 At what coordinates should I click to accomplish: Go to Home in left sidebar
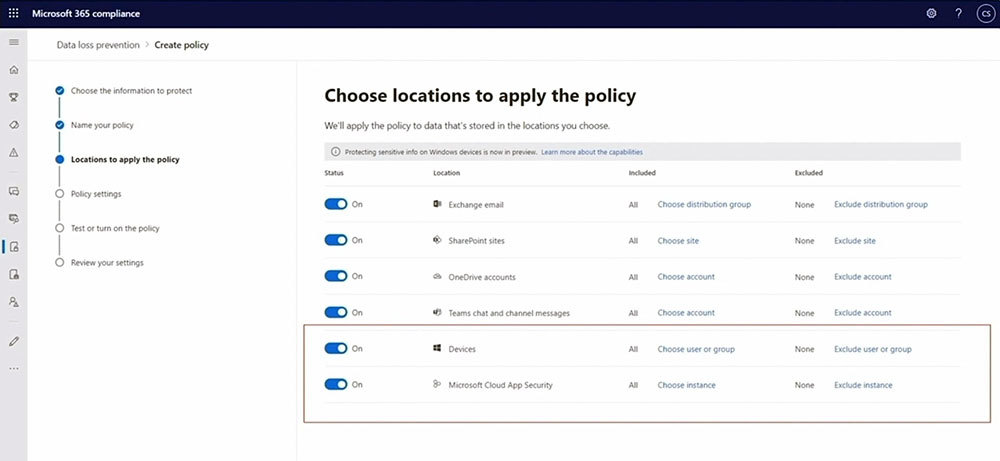(13, 70)
